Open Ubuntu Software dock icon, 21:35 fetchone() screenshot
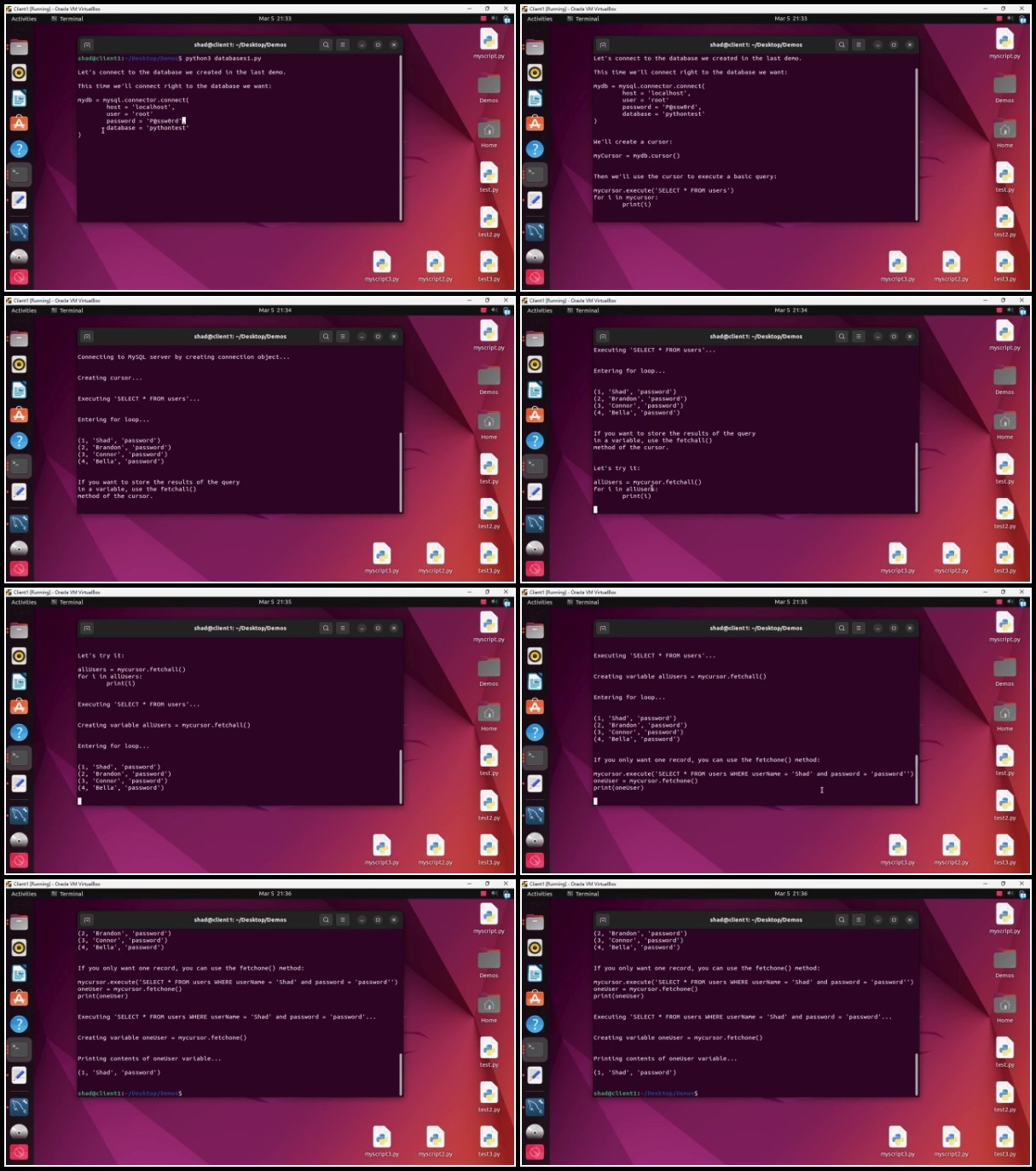This screenshot has width=1036, height=1171. (535, 707)
